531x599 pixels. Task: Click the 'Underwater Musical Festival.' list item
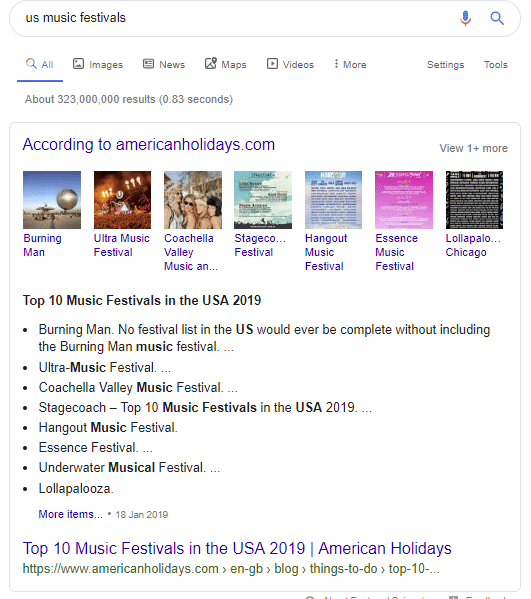click(x=129, y=468)
